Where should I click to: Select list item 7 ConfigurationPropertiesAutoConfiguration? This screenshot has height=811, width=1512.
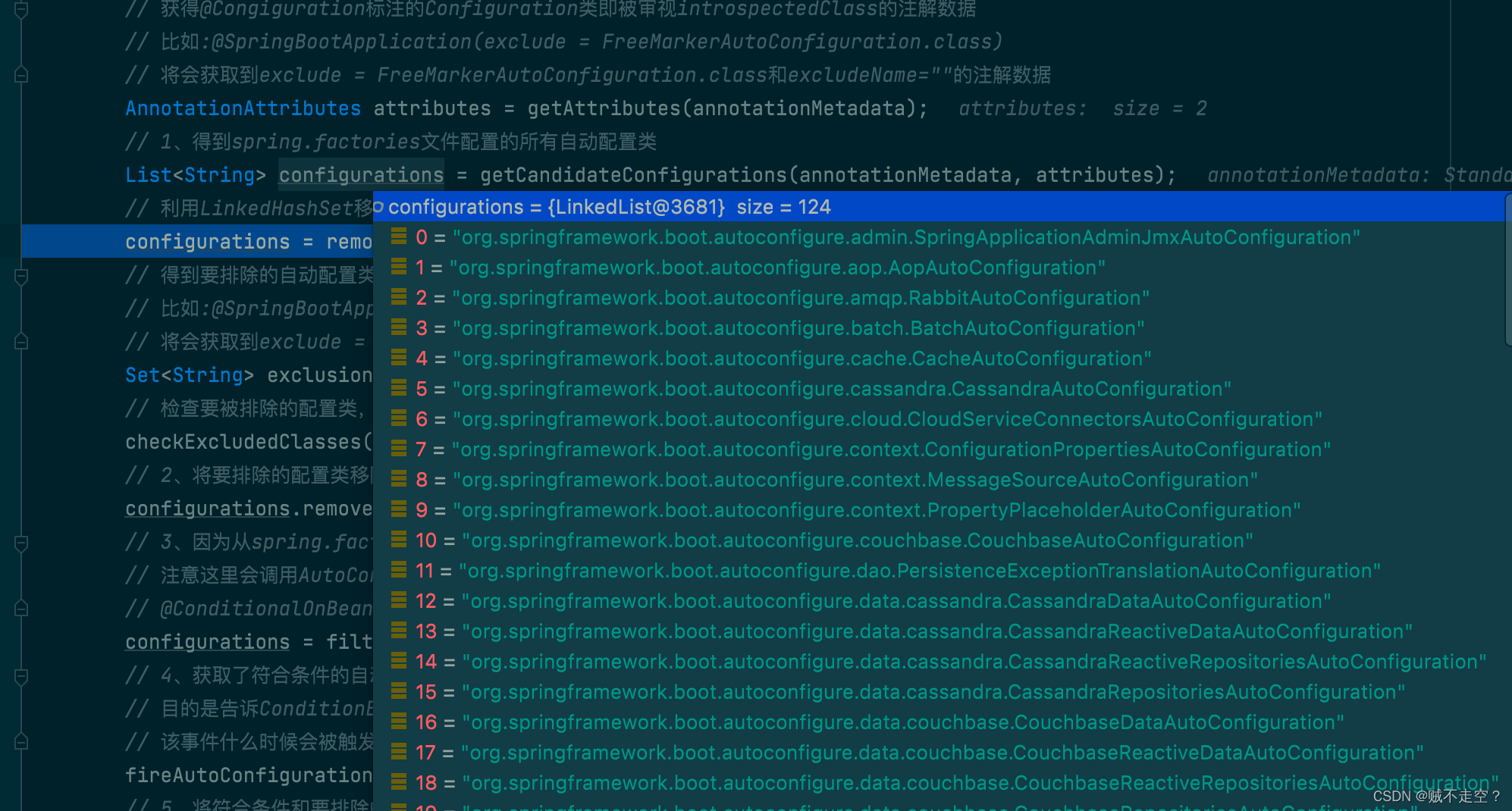coord(939,449)
